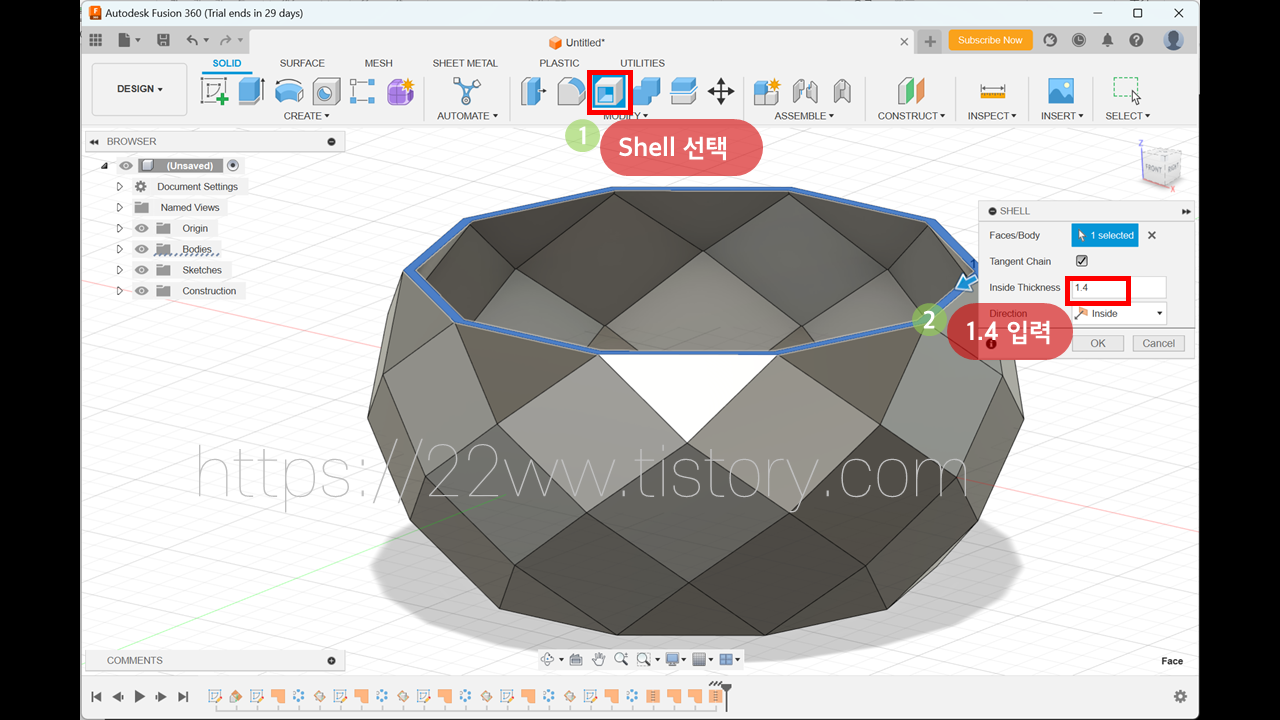Viewport: 1280px width, 720px height.
Task: Toggle visibility of Origin folder
Action: [x=141, y=228]
